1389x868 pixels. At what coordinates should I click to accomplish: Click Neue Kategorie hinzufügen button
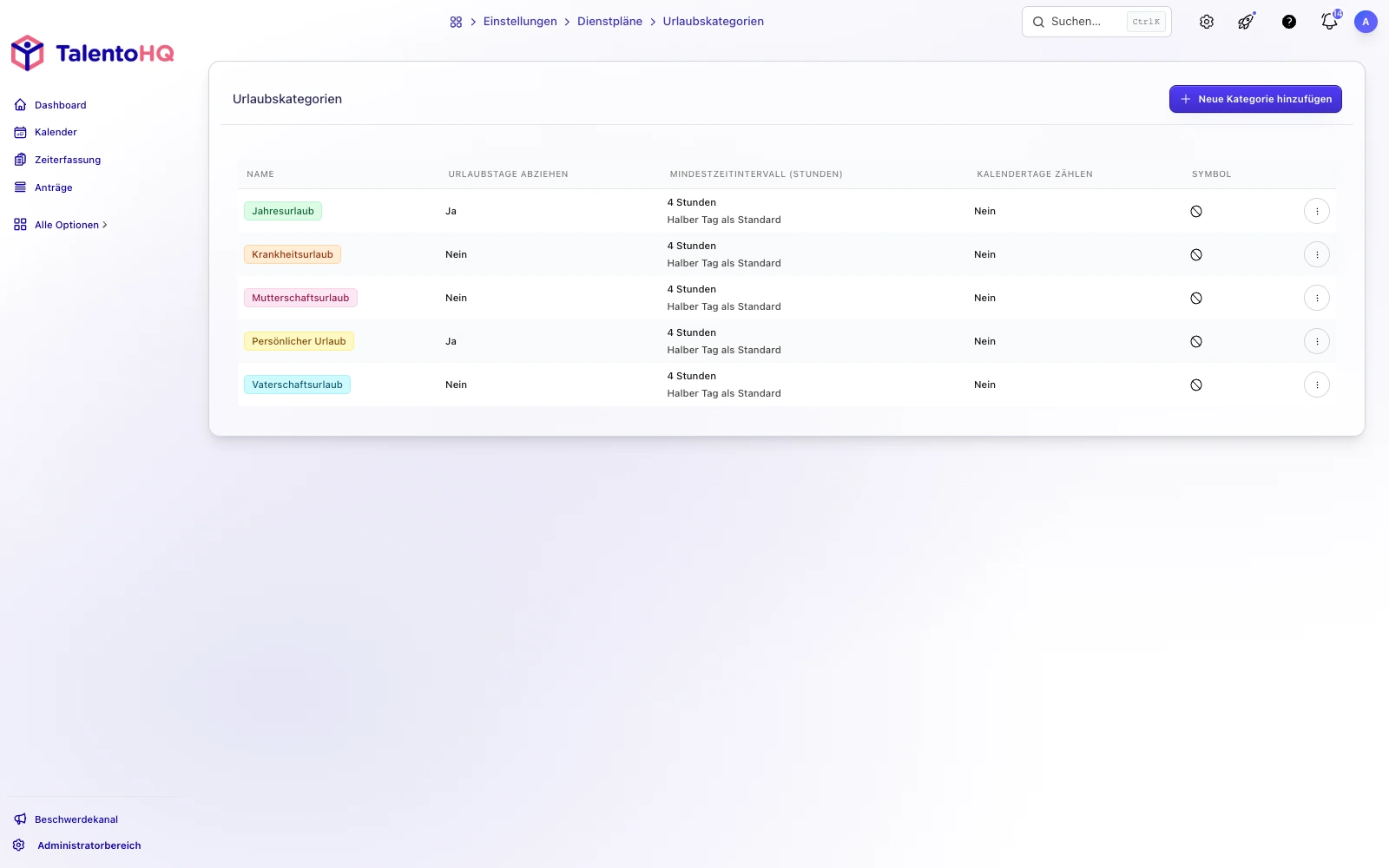tap(1255, 99)
